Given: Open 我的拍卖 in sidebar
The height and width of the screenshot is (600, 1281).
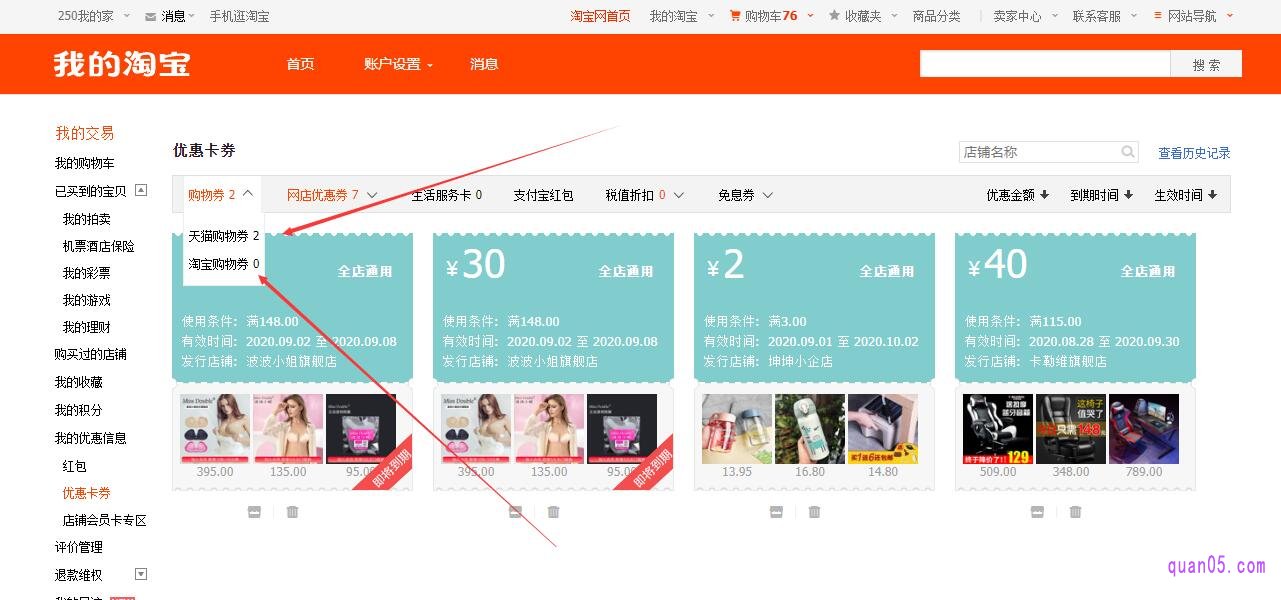Looking at the screenshot, I should click(87, 219).
